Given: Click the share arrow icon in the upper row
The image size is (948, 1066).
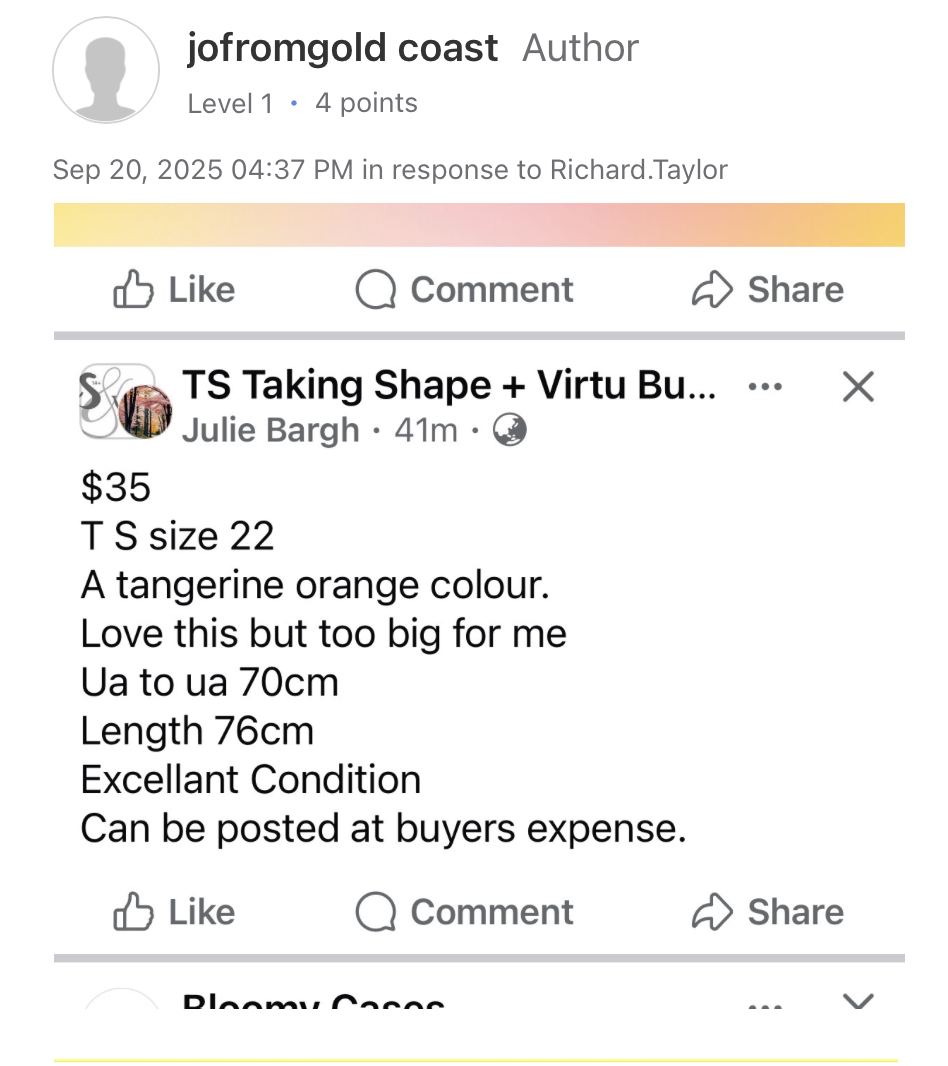Looking at the screenshot, I should pos(712,290).
